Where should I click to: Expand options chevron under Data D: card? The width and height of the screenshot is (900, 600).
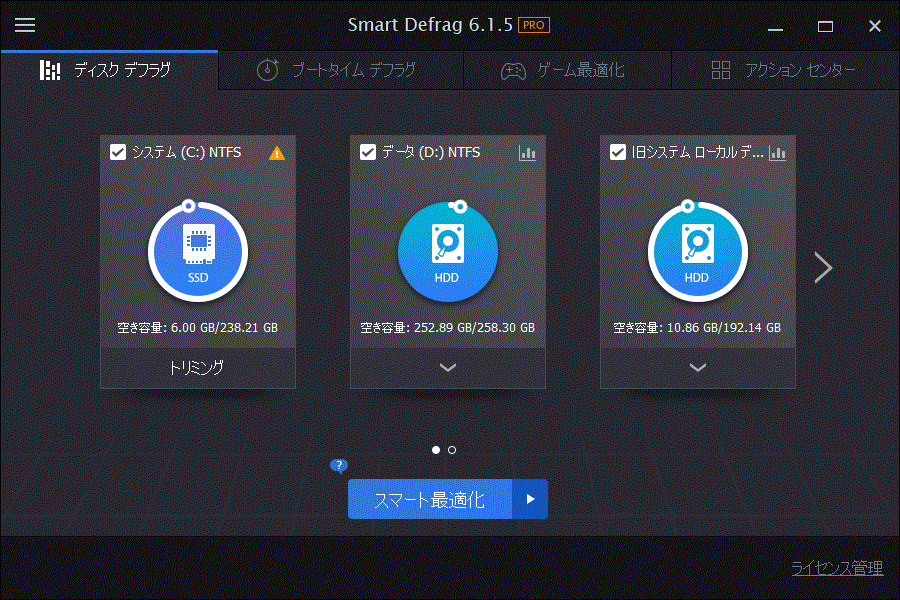[x=448, y=367]
